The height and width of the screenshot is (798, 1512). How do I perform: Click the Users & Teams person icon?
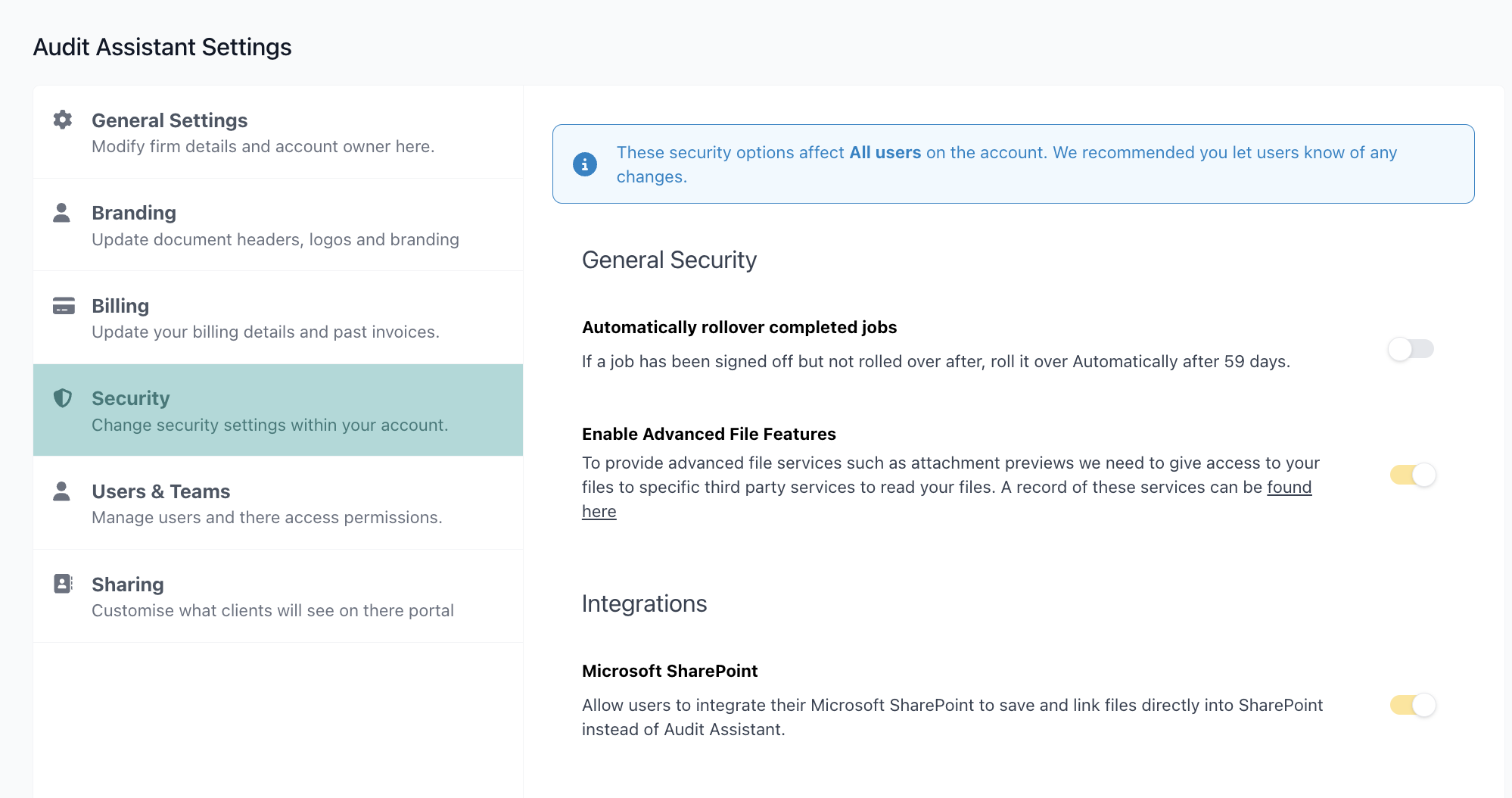[x=62, y=491]
